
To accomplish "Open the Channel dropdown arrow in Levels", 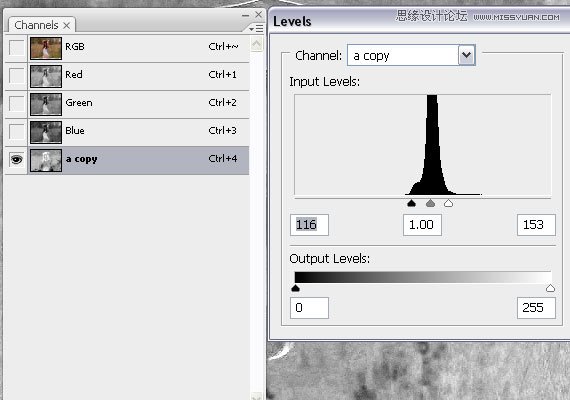I will pos(466,55).
